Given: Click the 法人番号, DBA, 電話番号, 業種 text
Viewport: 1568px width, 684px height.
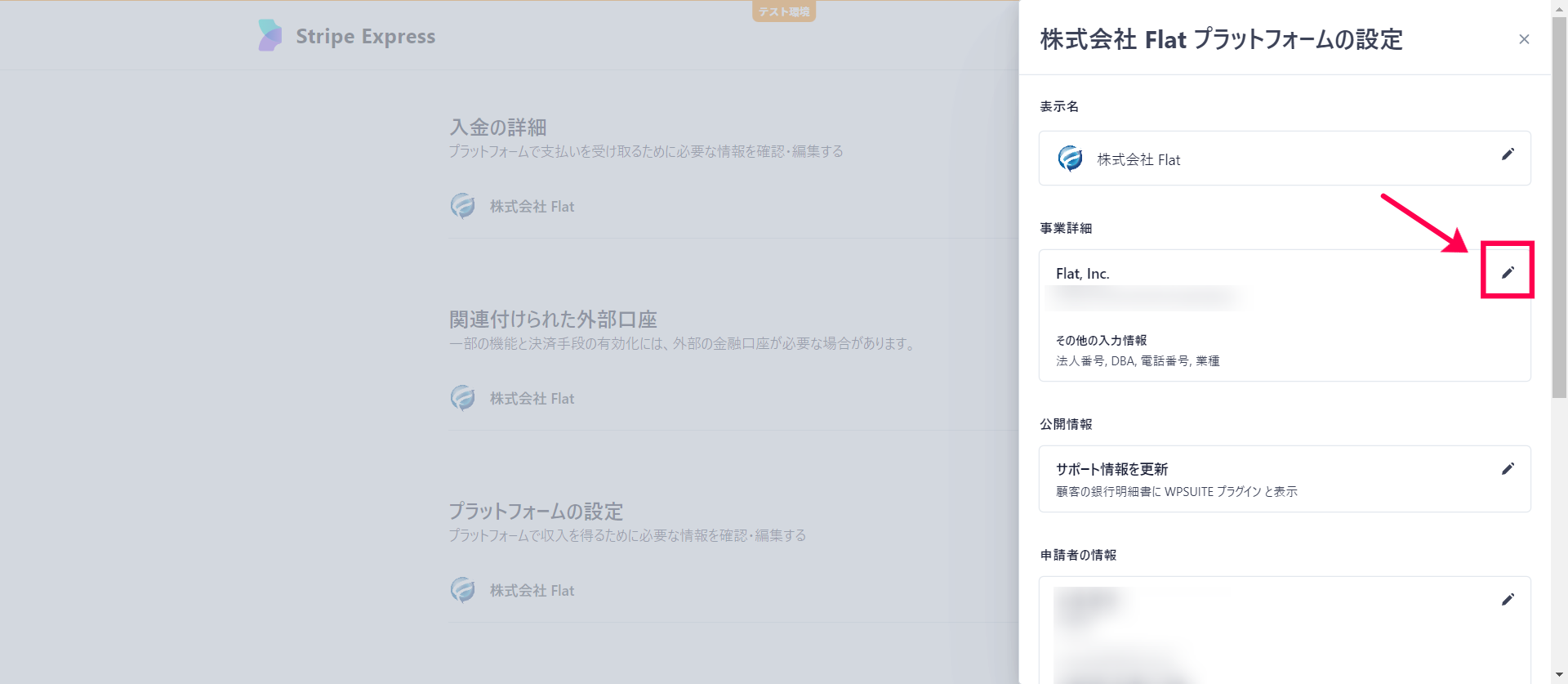Looking at the screenshot, I should coord(1138,360).
